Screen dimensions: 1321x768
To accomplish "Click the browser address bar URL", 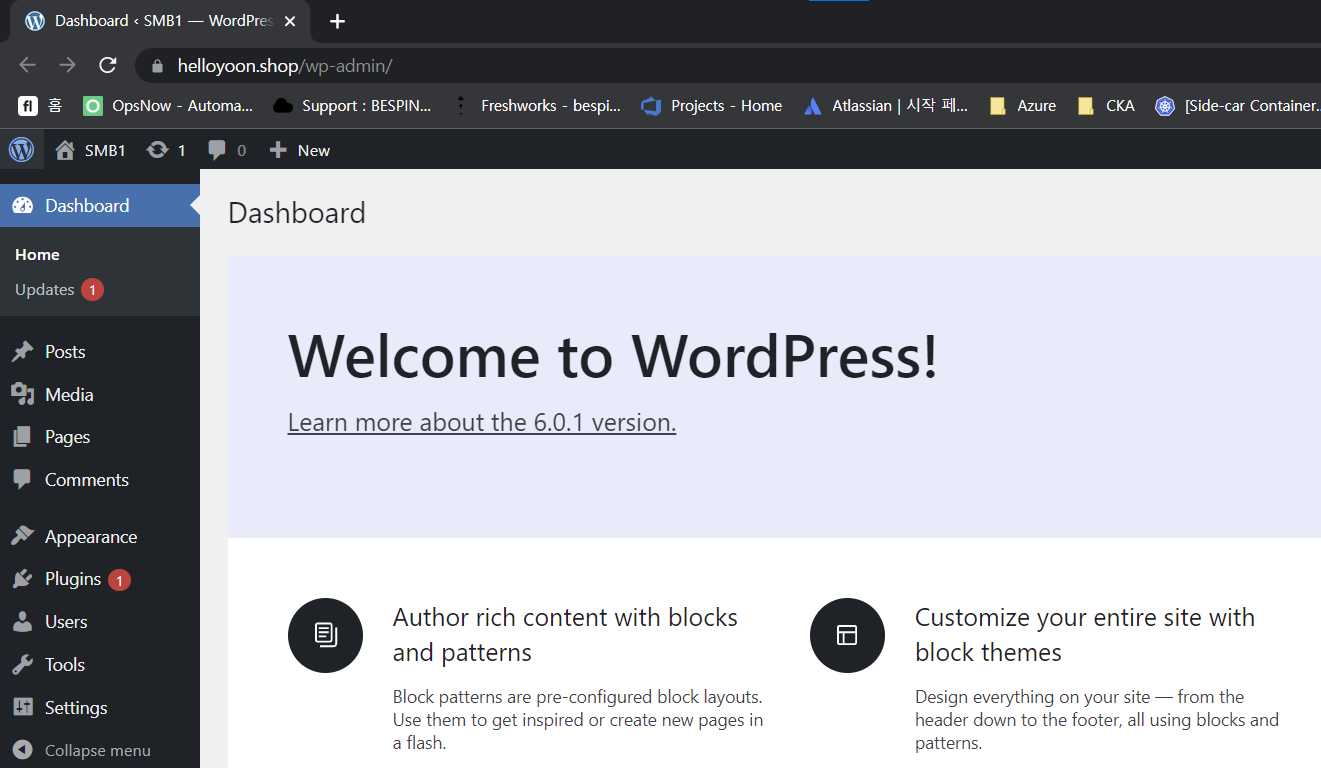I will tap(285, 67).
